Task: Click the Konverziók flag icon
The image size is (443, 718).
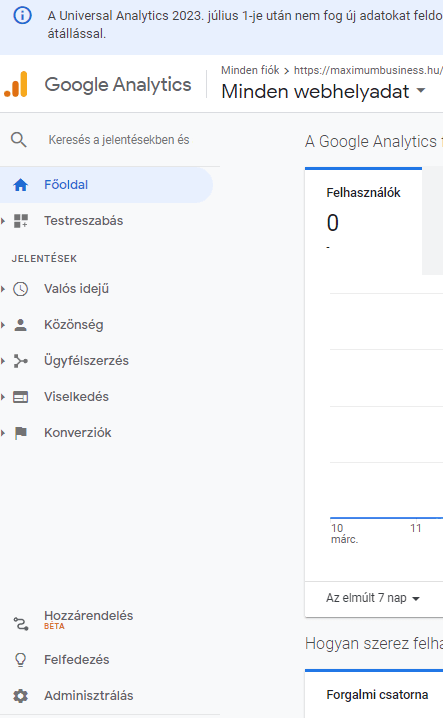Action: [21, 433]
